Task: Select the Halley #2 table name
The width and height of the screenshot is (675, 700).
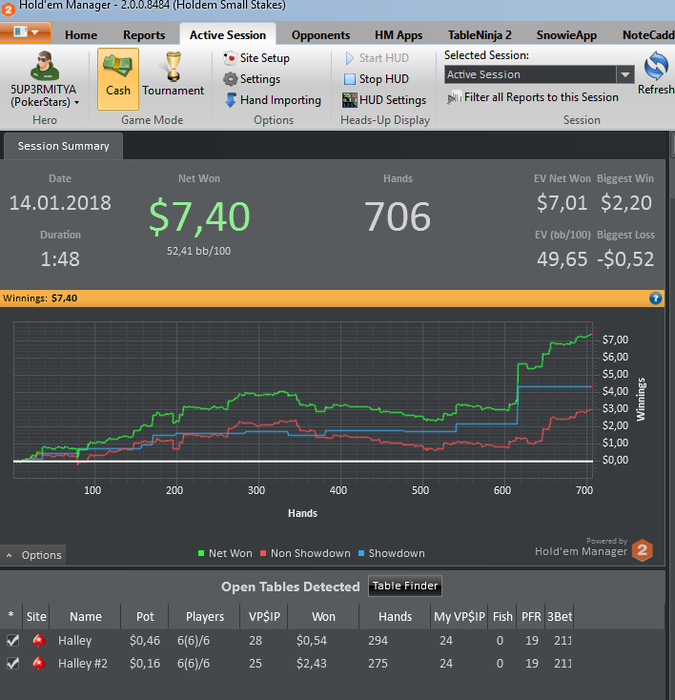Action: coord(83,663)
